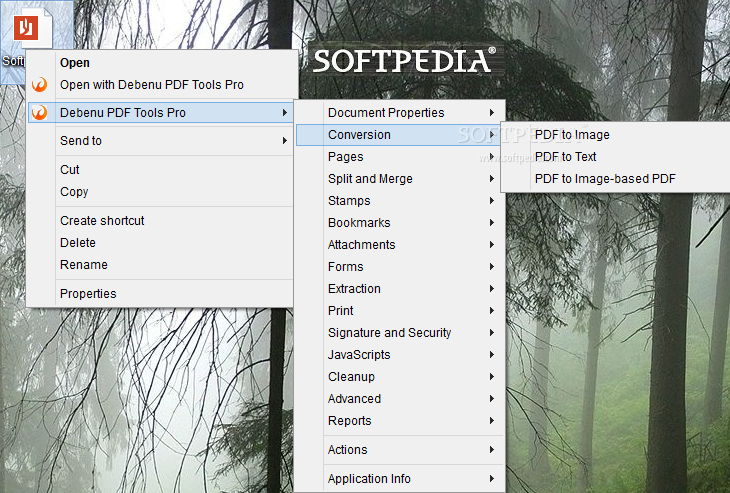Click the arrow next to Split and Merge
730x493 pixels.
492,179
